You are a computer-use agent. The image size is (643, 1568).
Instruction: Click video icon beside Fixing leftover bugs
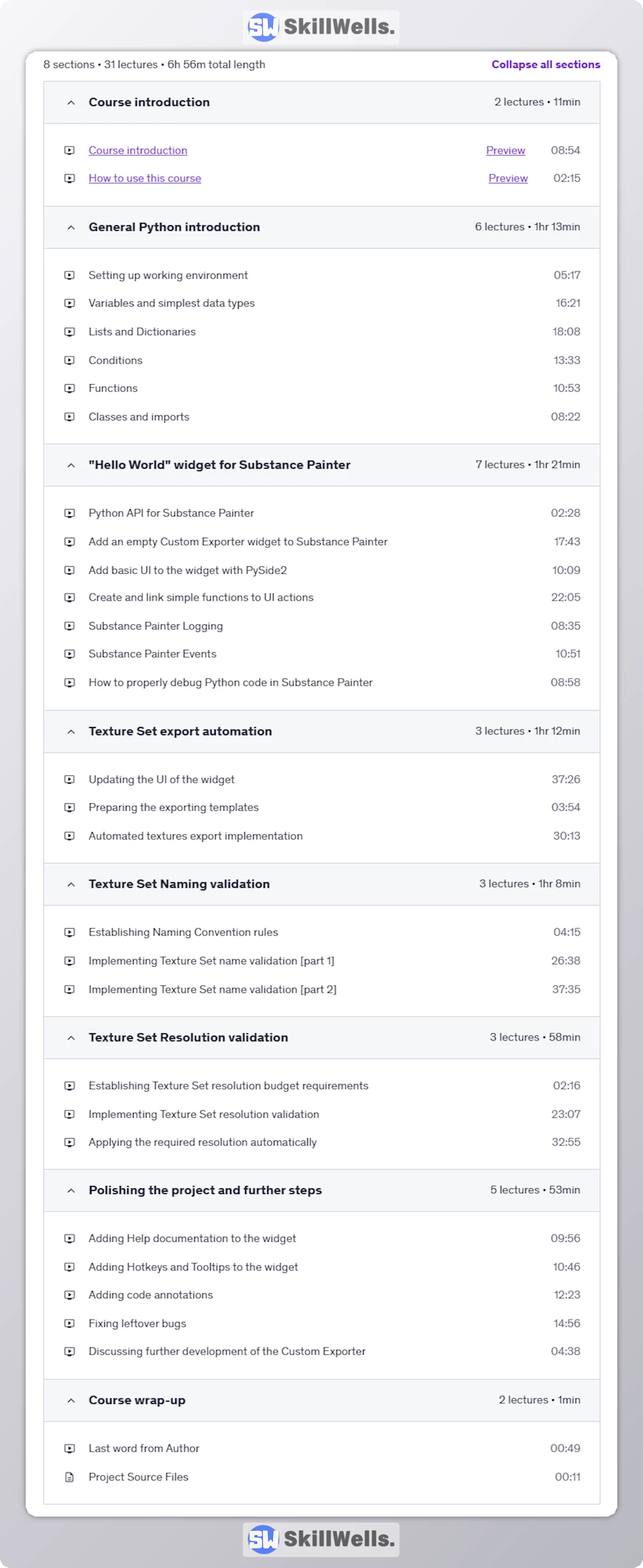tap(69, 1324)
